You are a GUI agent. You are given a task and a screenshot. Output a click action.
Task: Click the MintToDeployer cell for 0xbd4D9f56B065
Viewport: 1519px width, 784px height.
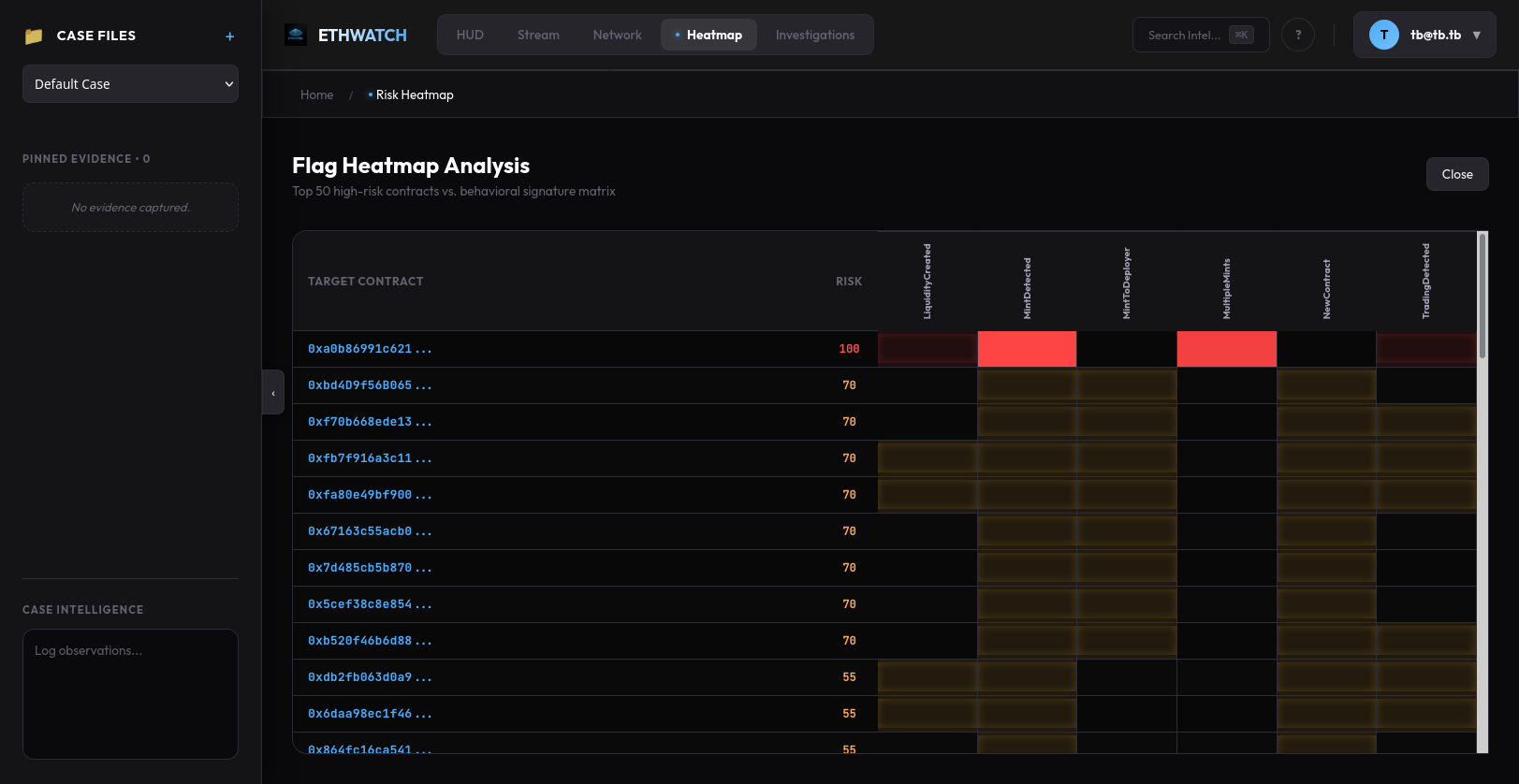pyautogui.click(x=1127, y=385)
